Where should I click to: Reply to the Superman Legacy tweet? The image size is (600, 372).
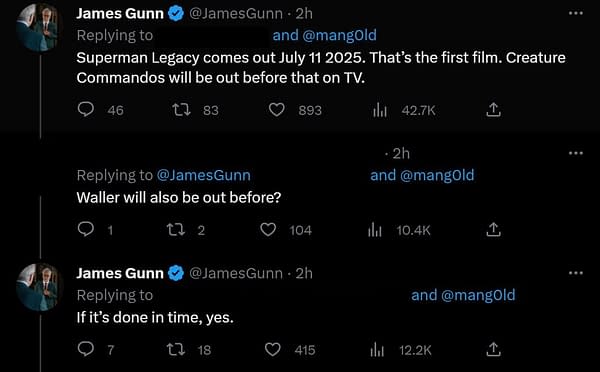coord(86,110)
